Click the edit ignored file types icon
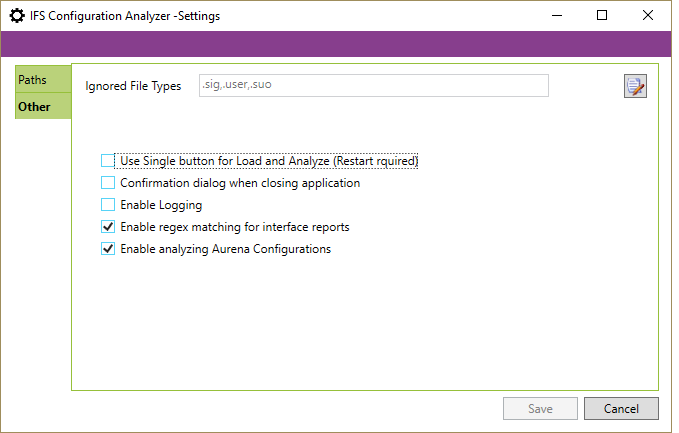The image size is (679, 433). pyautogui.click(x=635, y=86)
